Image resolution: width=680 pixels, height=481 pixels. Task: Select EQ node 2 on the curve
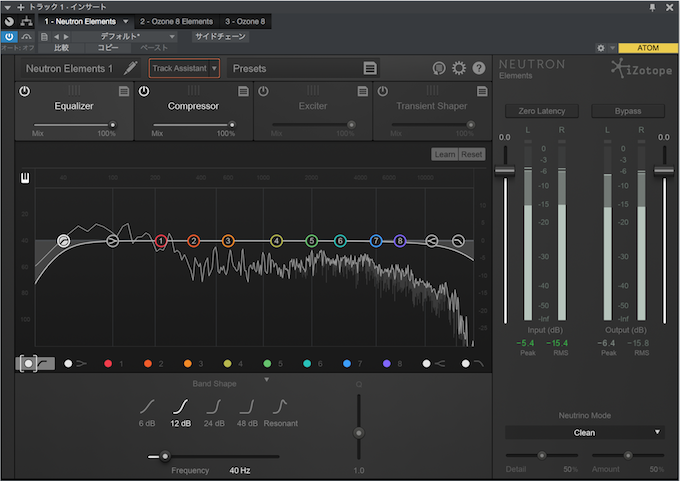click(193, 241)
